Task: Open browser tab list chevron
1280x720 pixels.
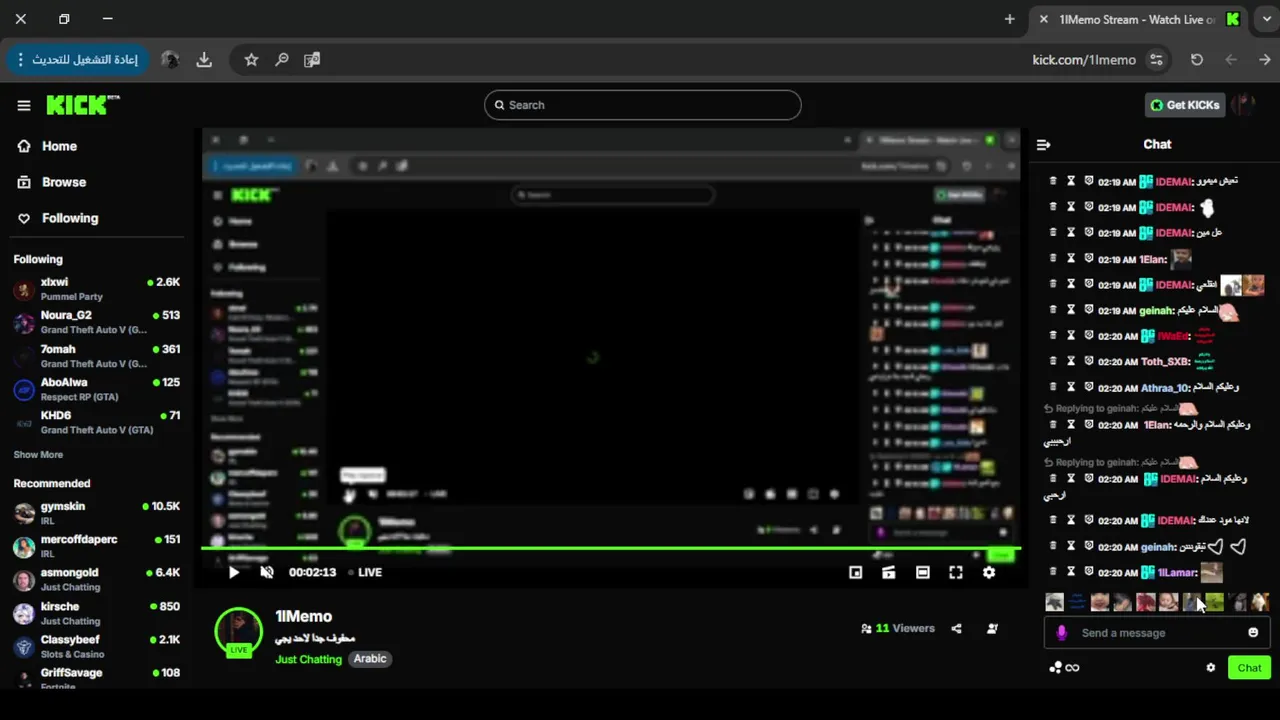Action: (1266, 19)
